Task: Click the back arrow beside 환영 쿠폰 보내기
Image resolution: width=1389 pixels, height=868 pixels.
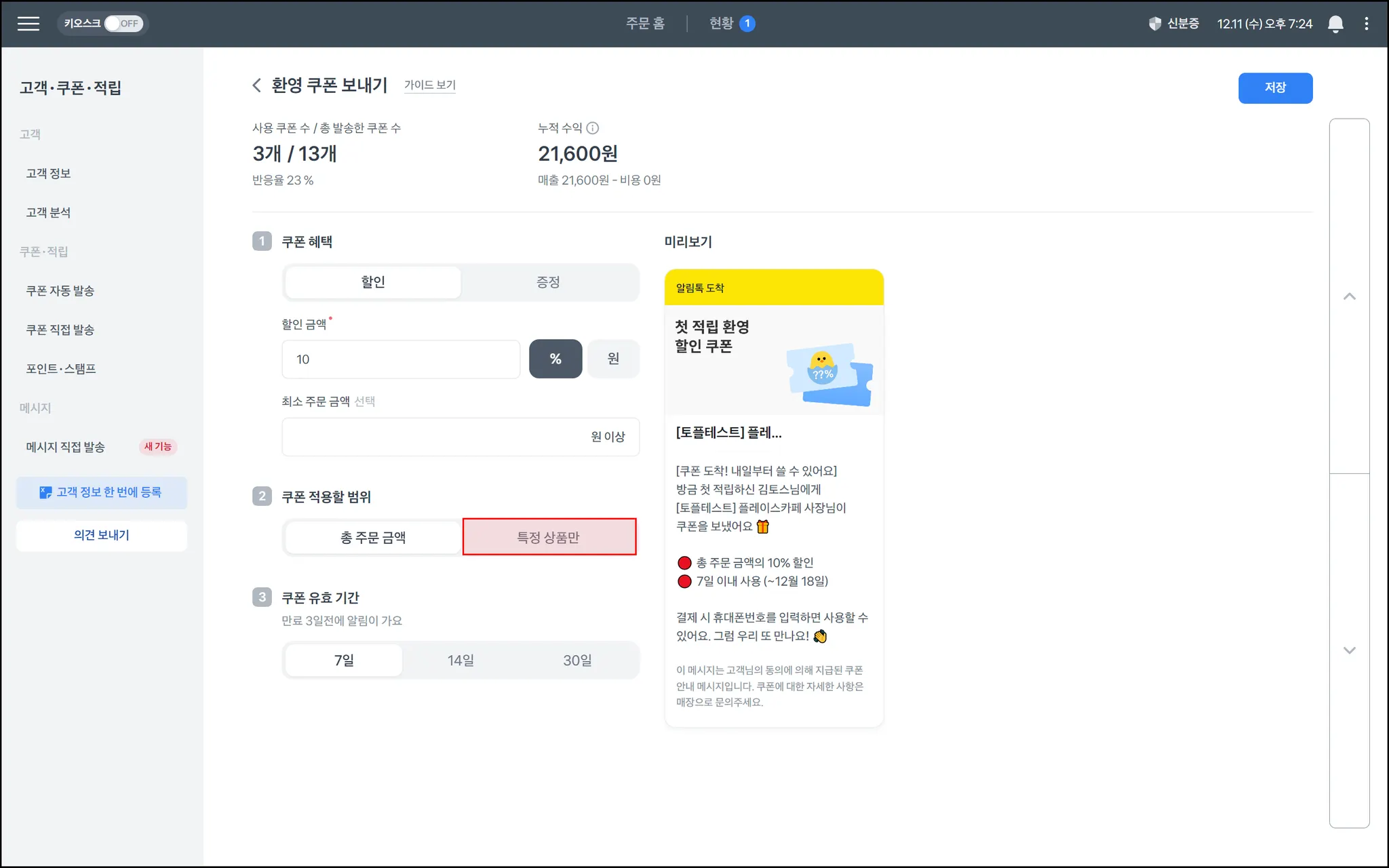Action: [256, 85]
